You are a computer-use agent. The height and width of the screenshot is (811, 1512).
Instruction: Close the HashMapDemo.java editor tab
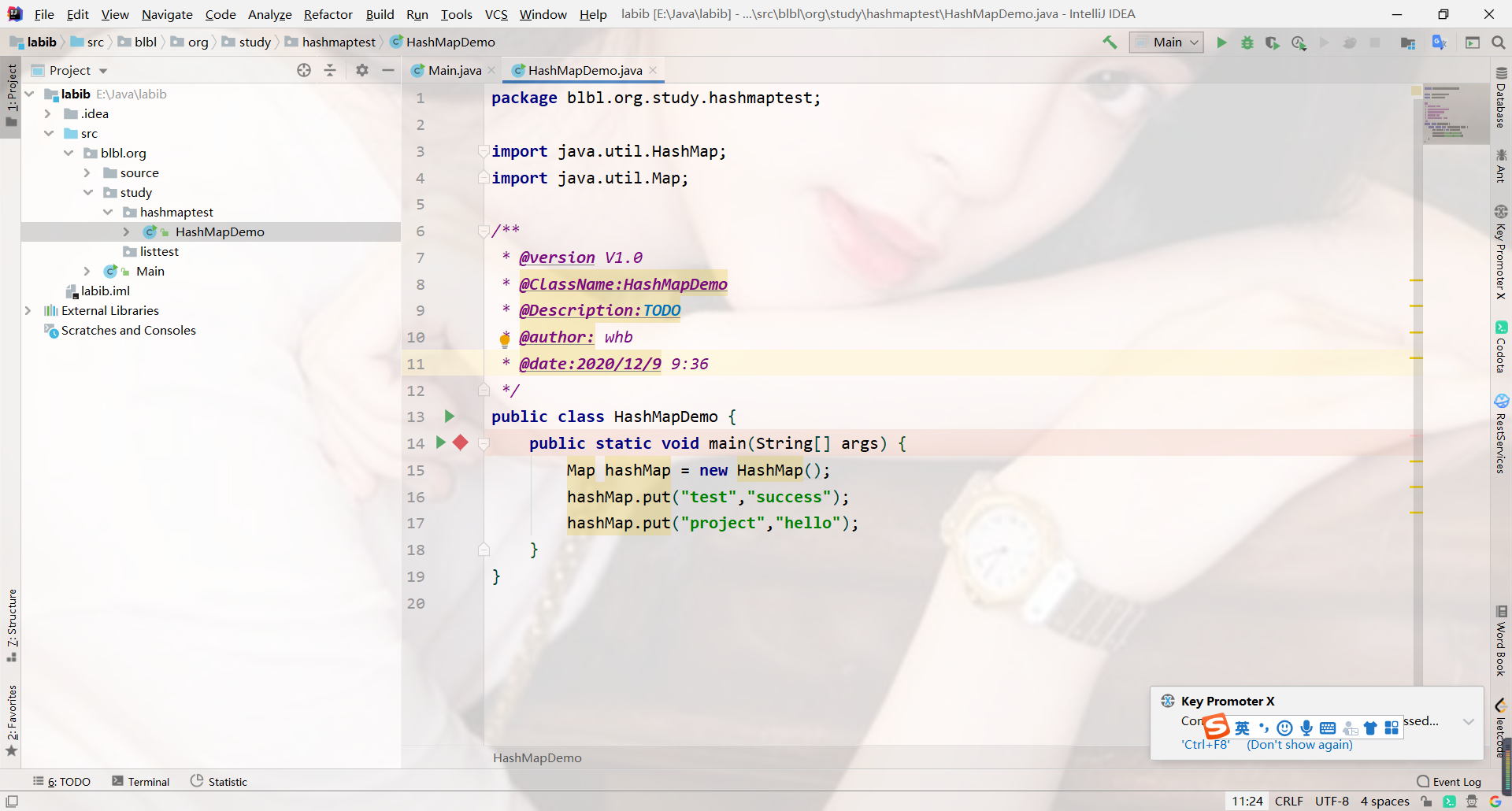(x=653, y=70)
